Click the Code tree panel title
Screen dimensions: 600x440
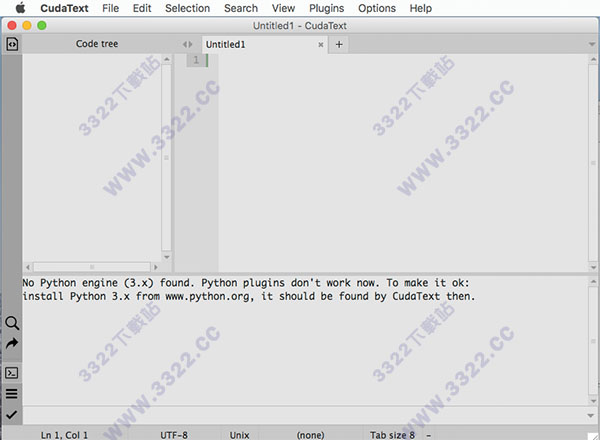97,44
